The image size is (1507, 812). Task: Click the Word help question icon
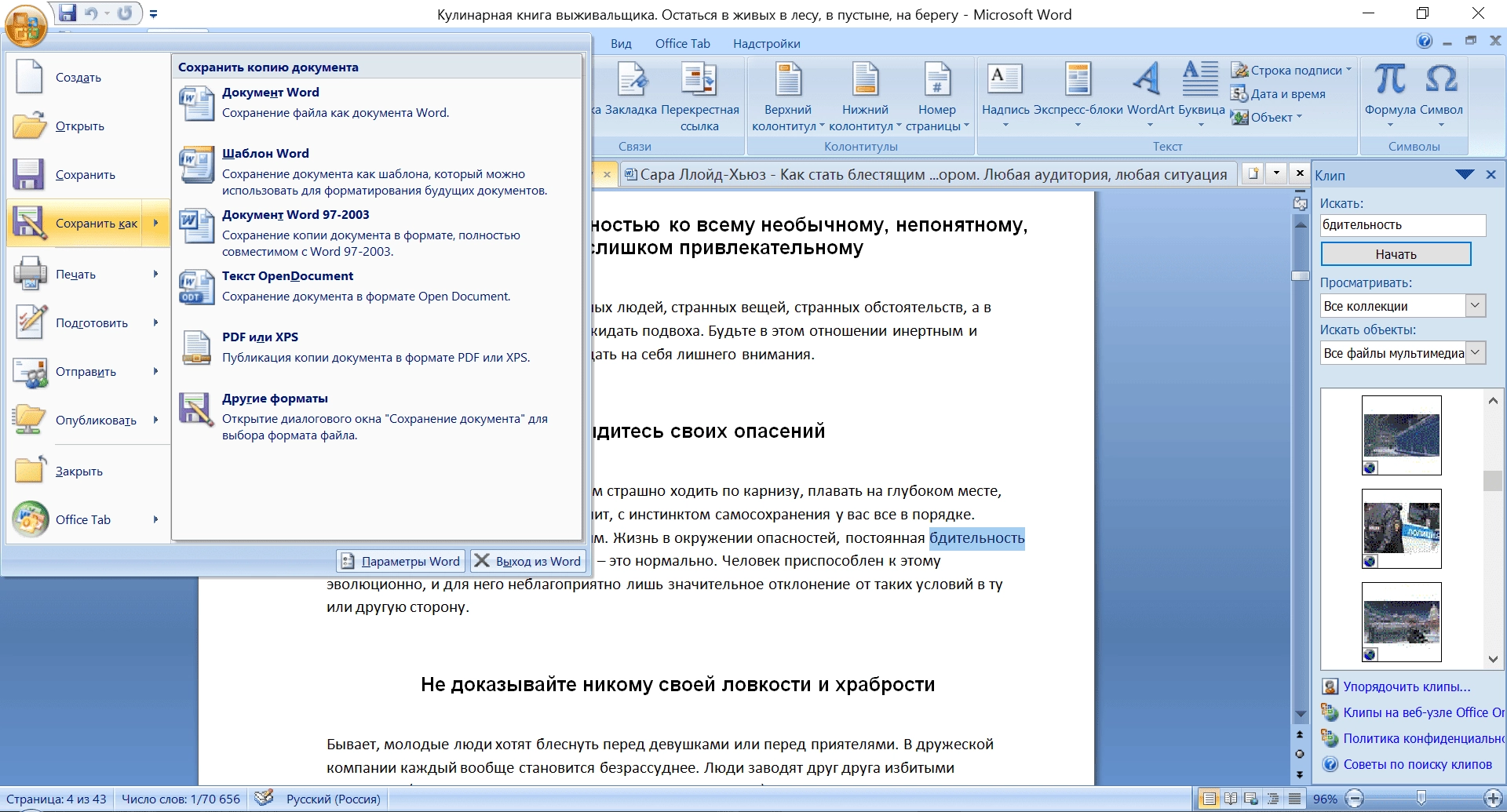click(x=1424, y=41)
